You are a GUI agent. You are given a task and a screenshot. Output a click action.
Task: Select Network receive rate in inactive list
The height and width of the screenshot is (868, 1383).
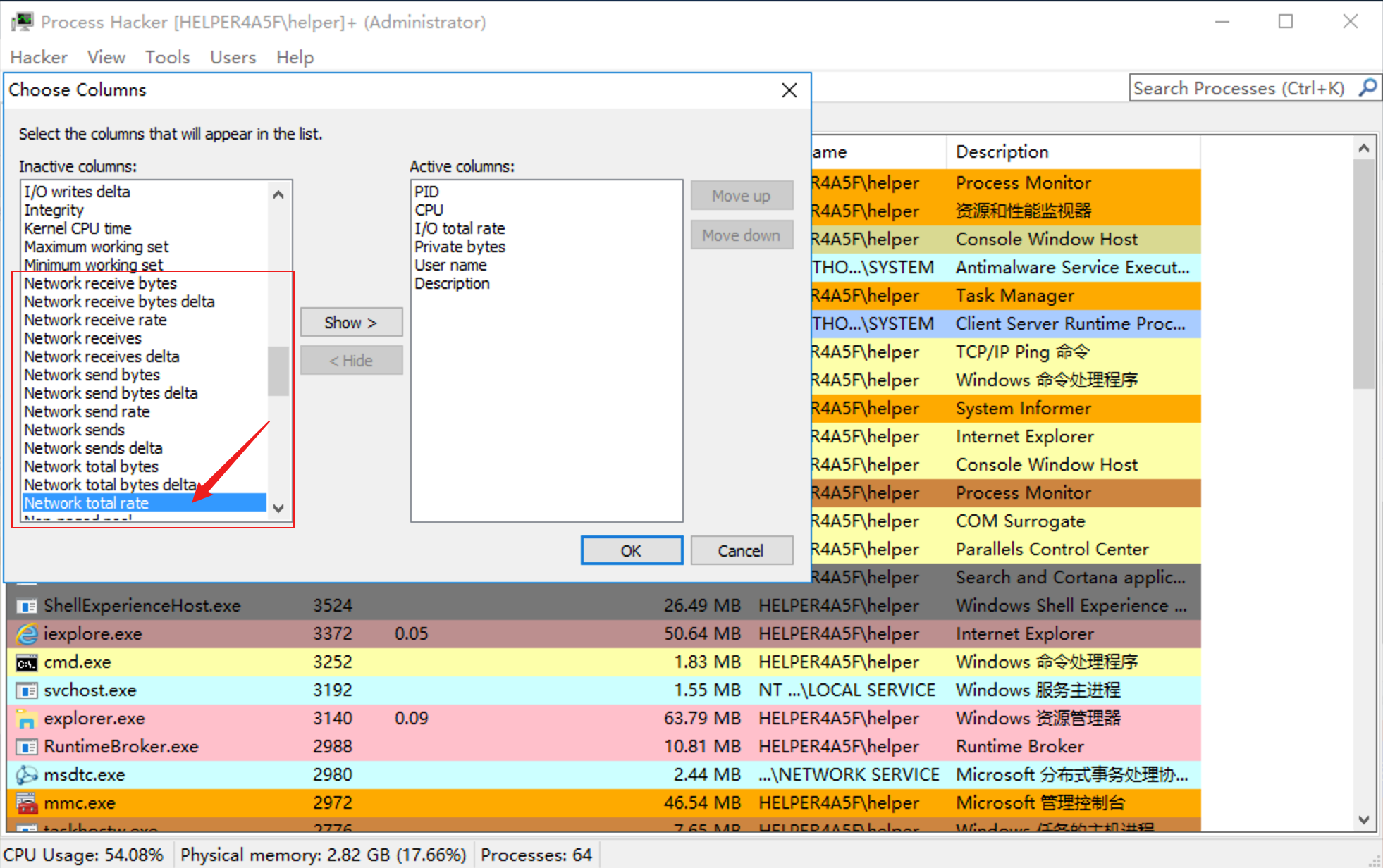coord(95,320)
